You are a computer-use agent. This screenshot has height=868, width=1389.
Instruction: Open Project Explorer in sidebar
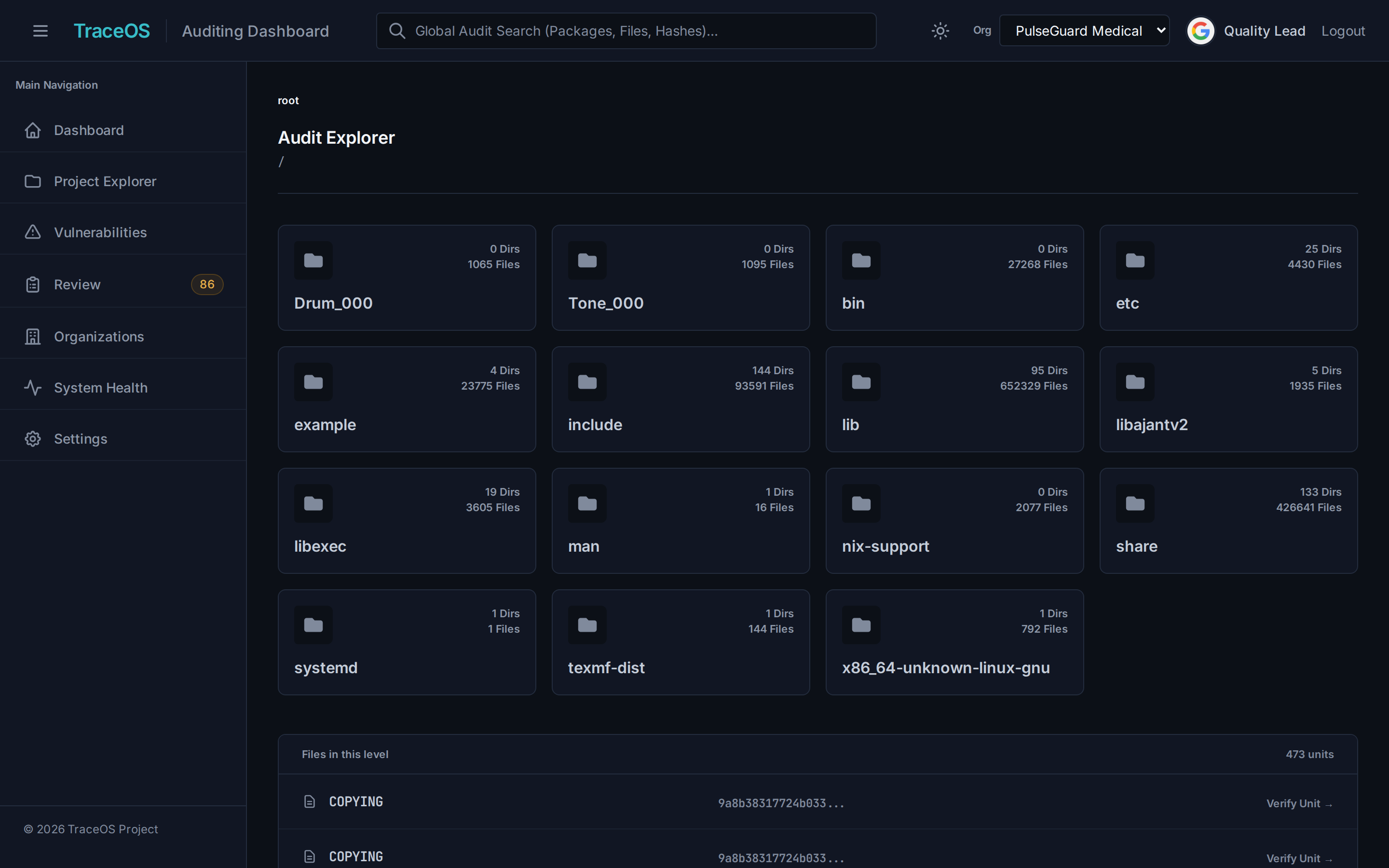click(x=123, y=181)
